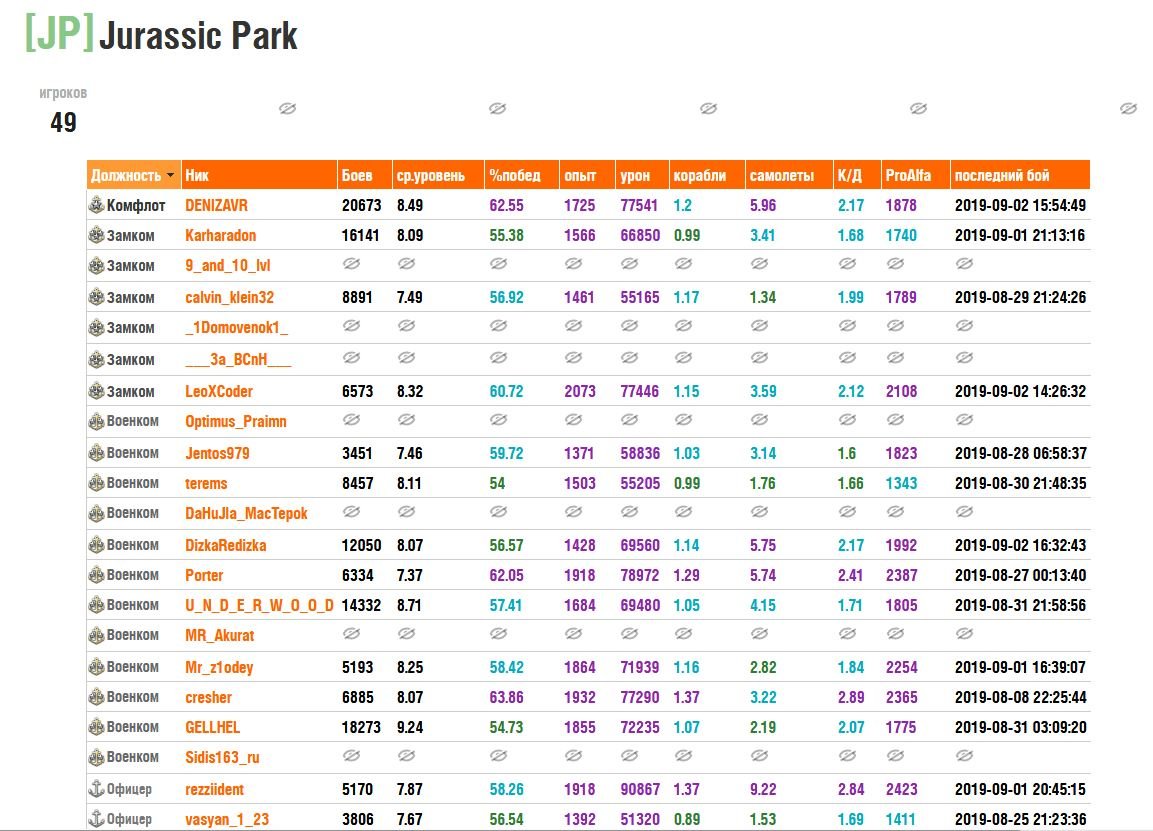Viewport: 1153px width, 831px height.
Task: Click hidden-eye icon in К/Д column for ___3a_BCnH___
Action: (x=847, y=357)
